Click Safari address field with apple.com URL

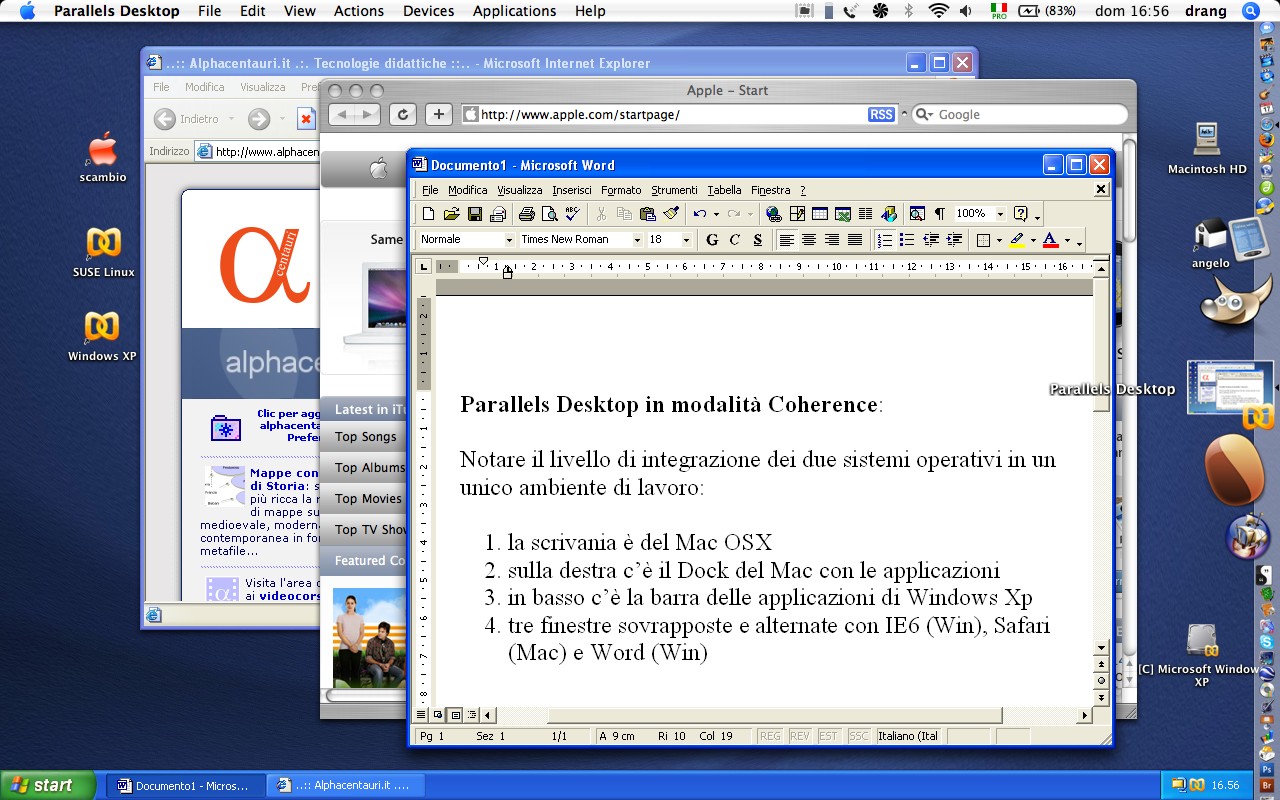click(x=680, y=115)
